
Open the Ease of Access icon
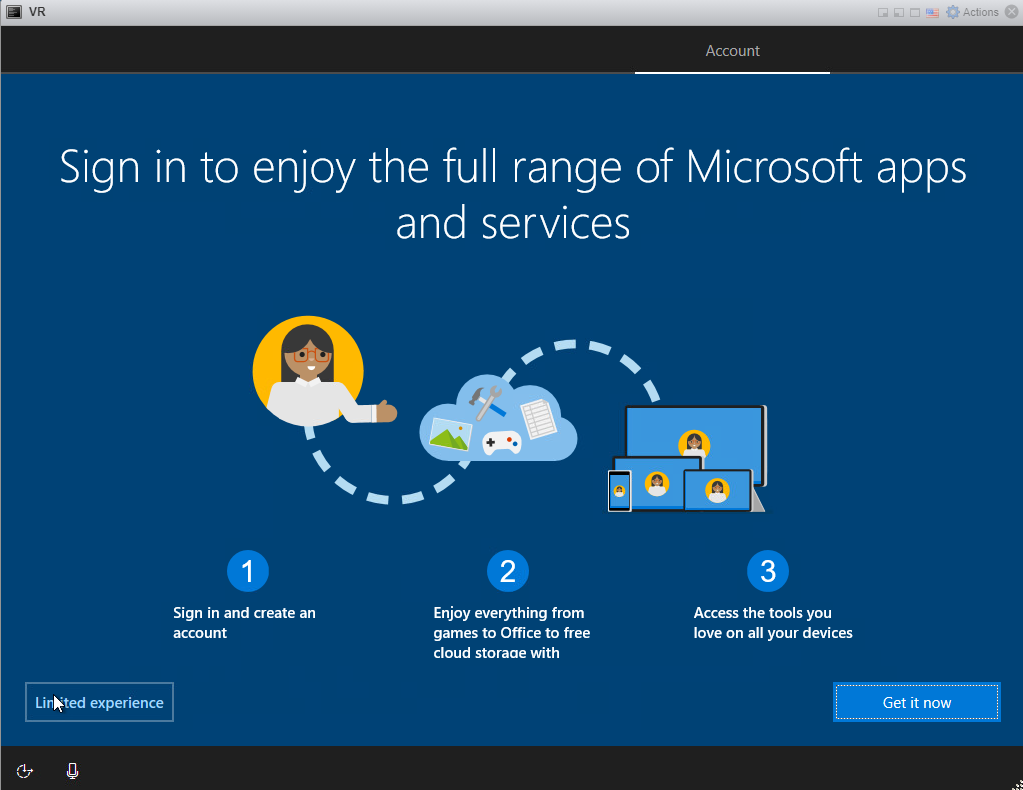(x=25, y=771)
